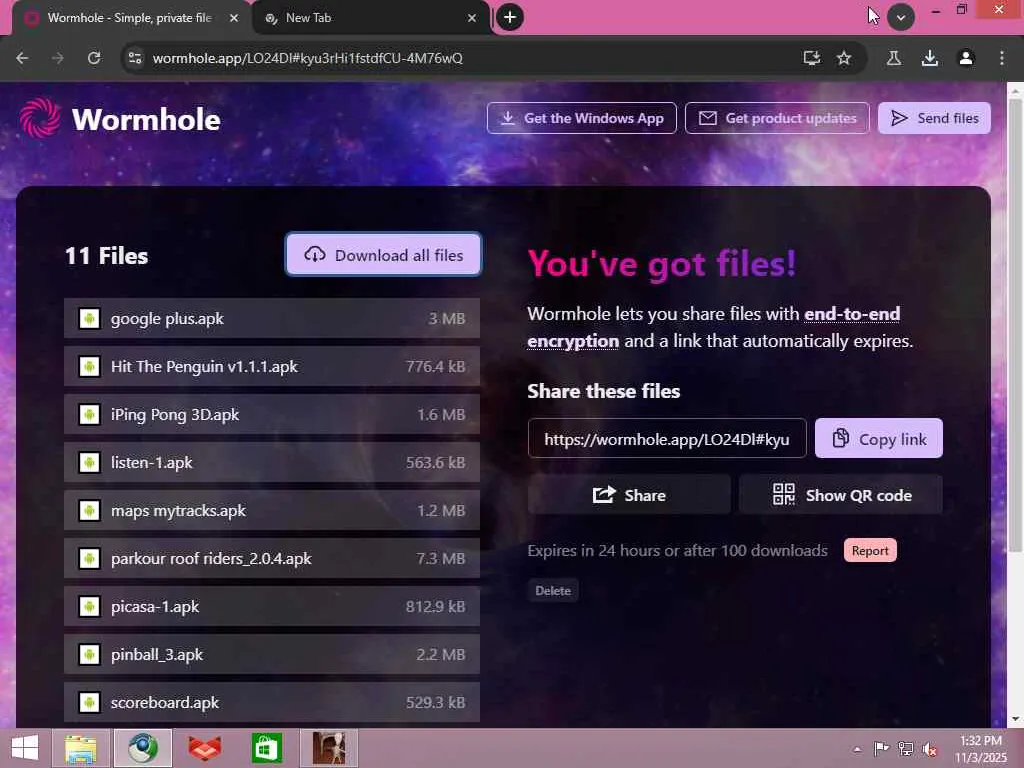
Task: Click the iPing Pong 3D.apk icon
Action: tap(89, 415)
